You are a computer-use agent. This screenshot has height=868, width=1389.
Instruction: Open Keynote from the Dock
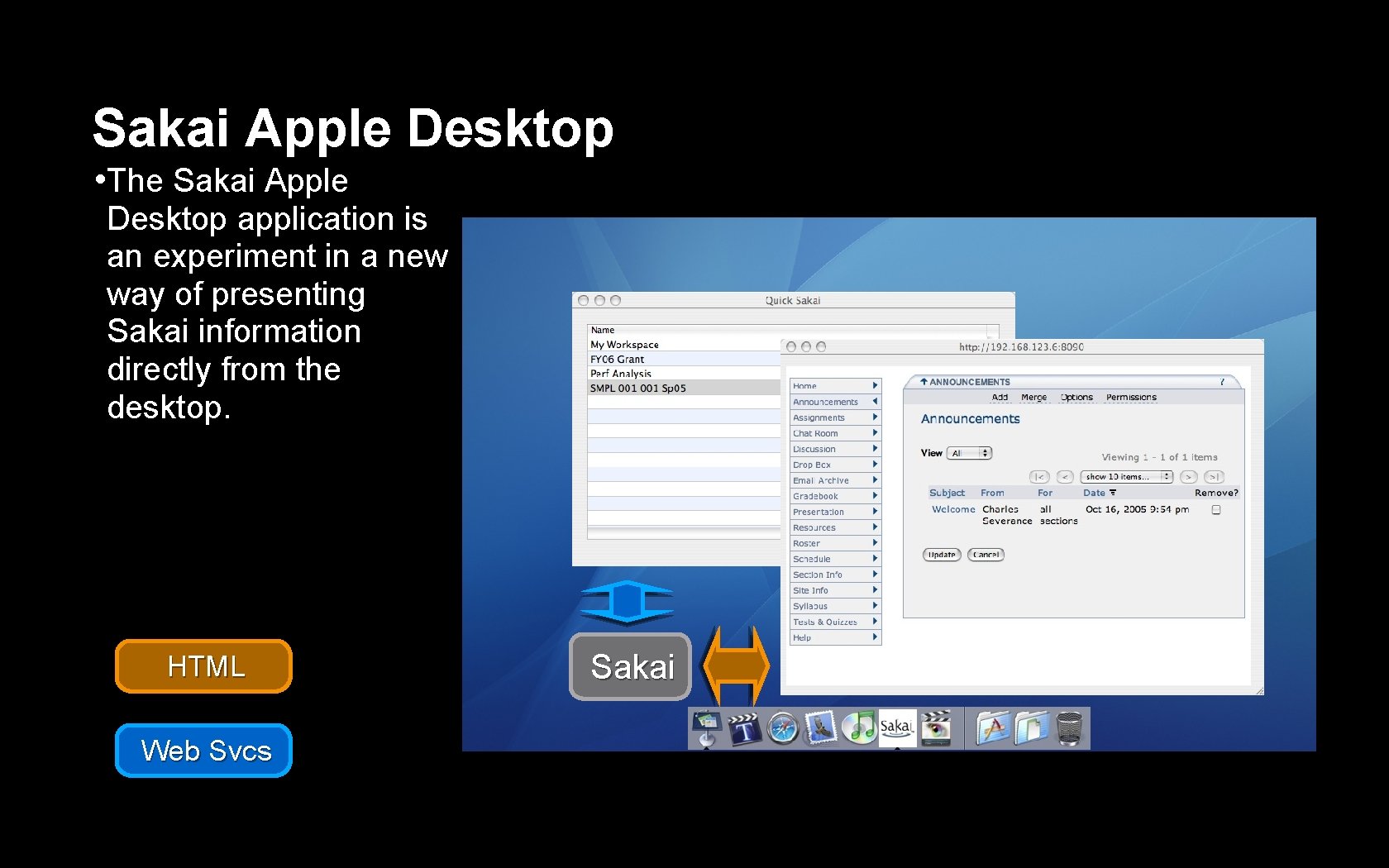[706, 728]
